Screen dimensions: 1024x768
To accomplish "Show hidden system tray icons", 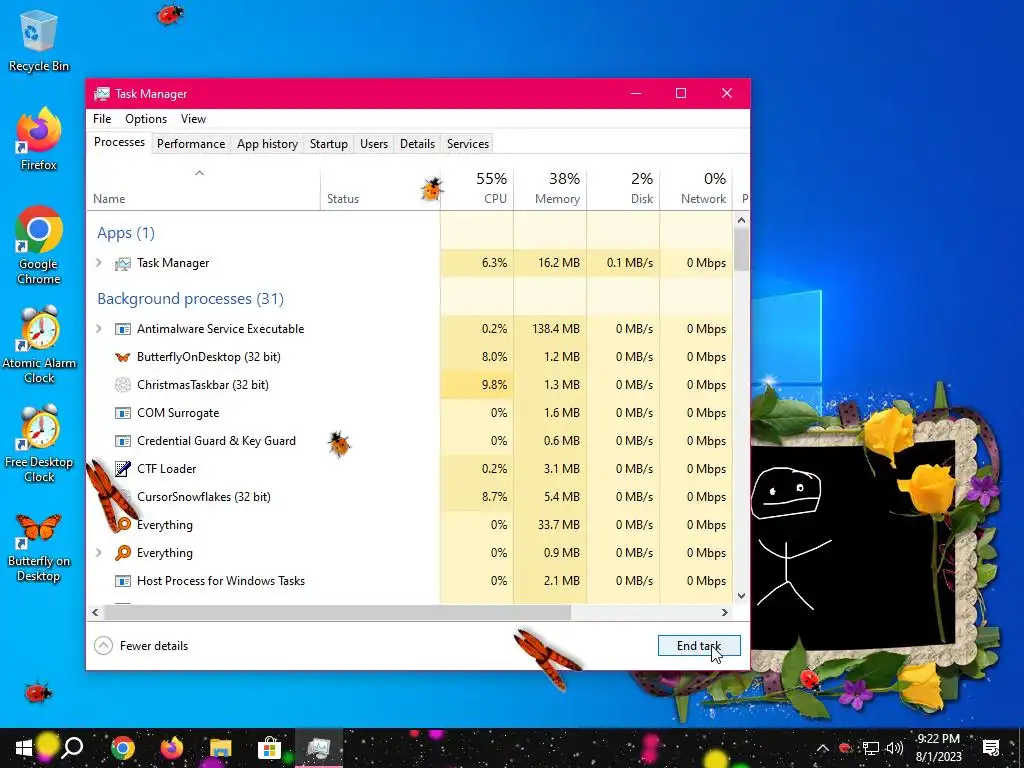I will pos(822,748).
